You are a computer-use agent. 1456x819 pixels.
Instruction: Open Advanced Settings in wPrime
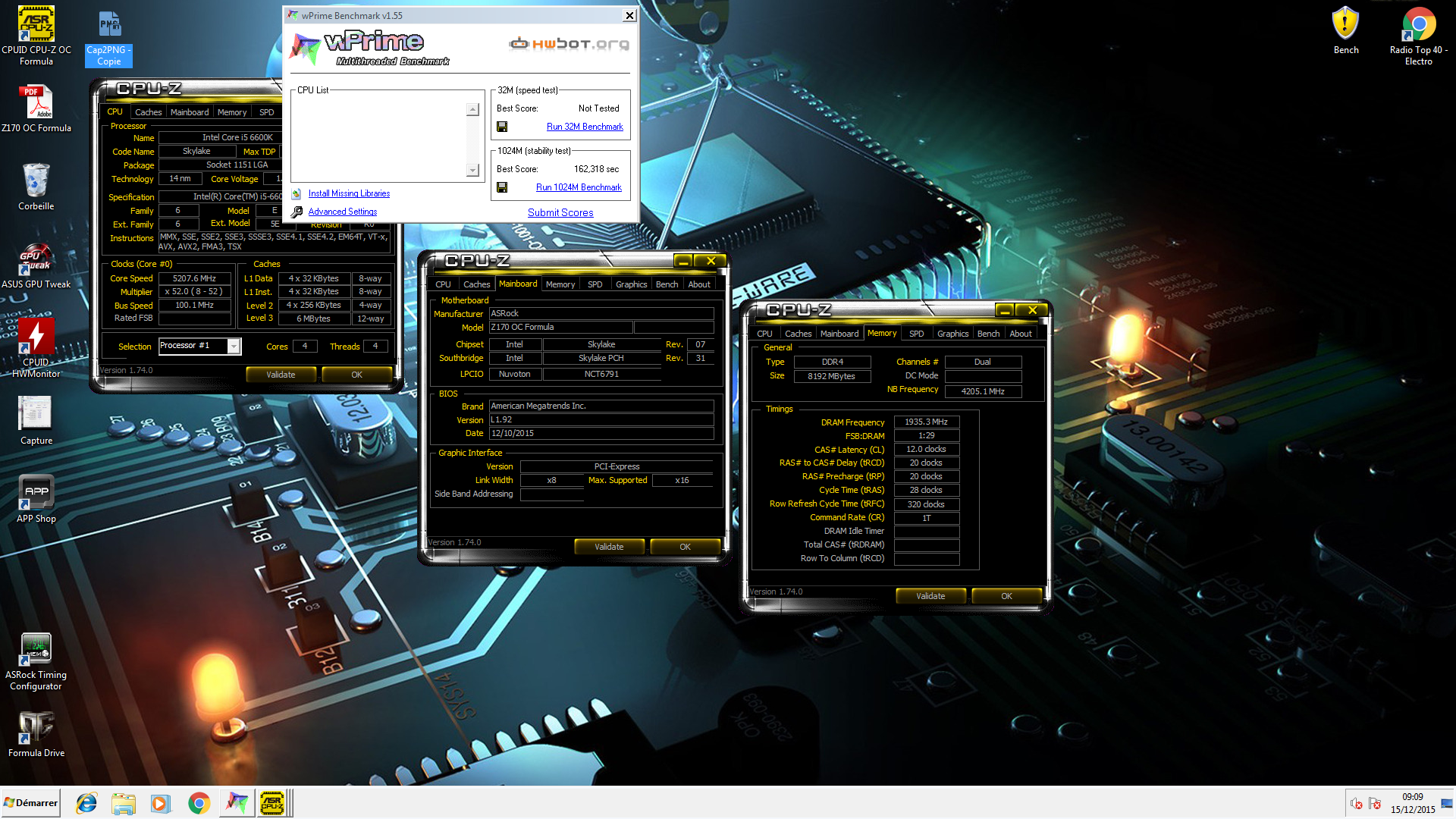[343, 212]
